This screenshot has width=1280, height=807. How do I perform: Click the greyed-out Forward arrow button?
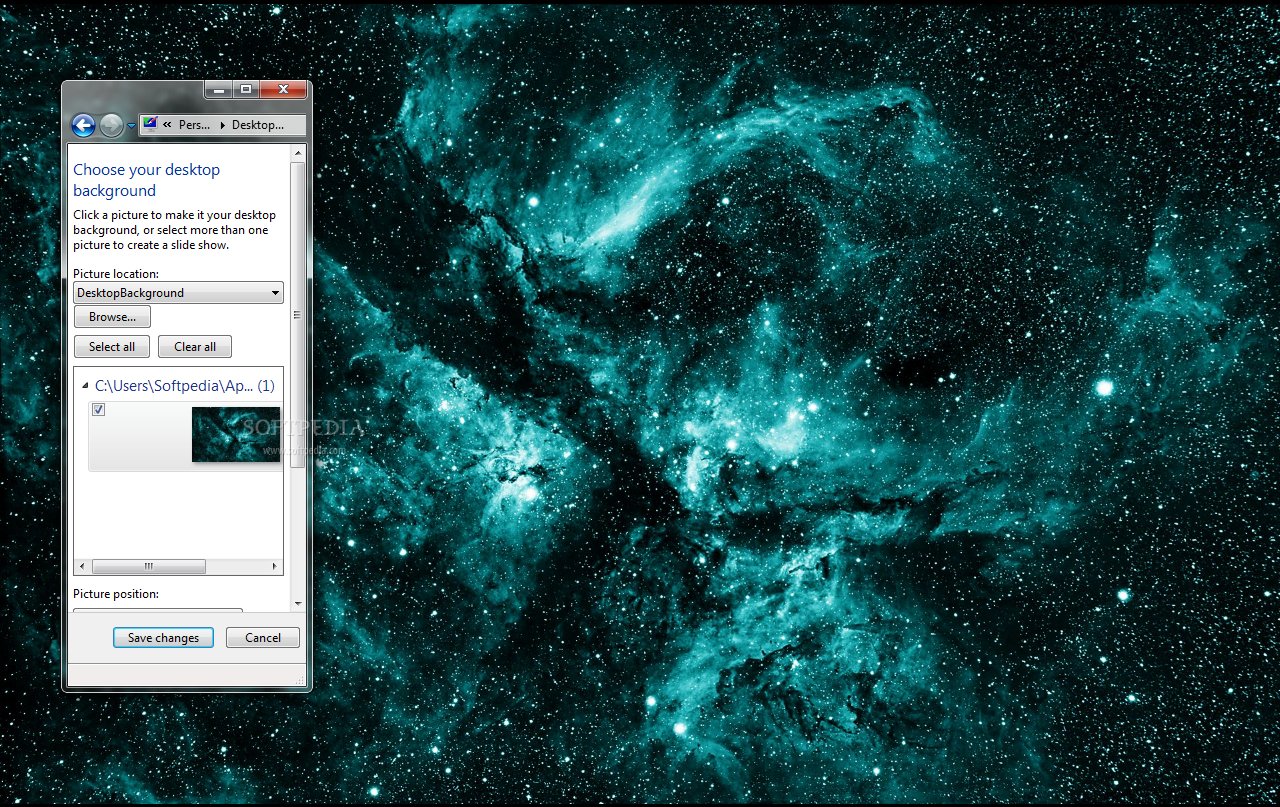(112, 125)
